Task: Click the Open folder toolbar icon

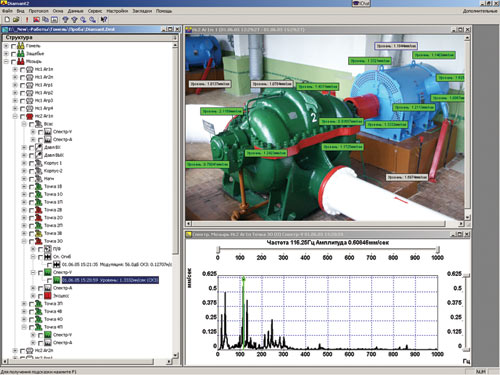Action: coord(16,20)
